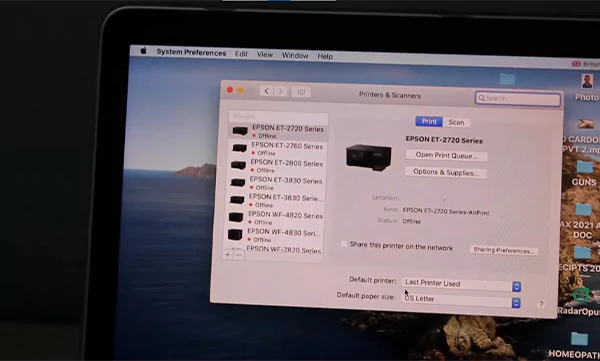Viewport: 600px width, 361px height.
Task: Open the Help menu
Action: coord(325,56)
